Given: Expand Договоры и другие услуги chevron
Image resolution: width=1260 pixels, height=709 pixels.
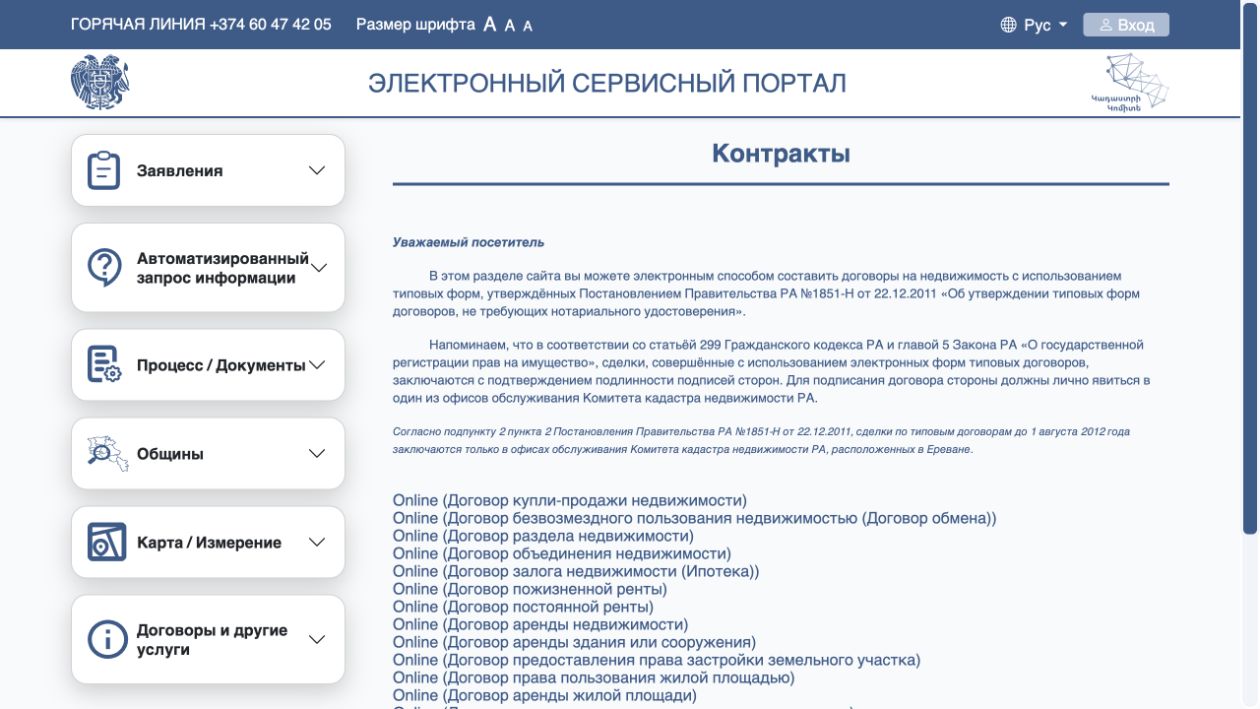Looking at the screenshot, I should (x=317, y=640).
